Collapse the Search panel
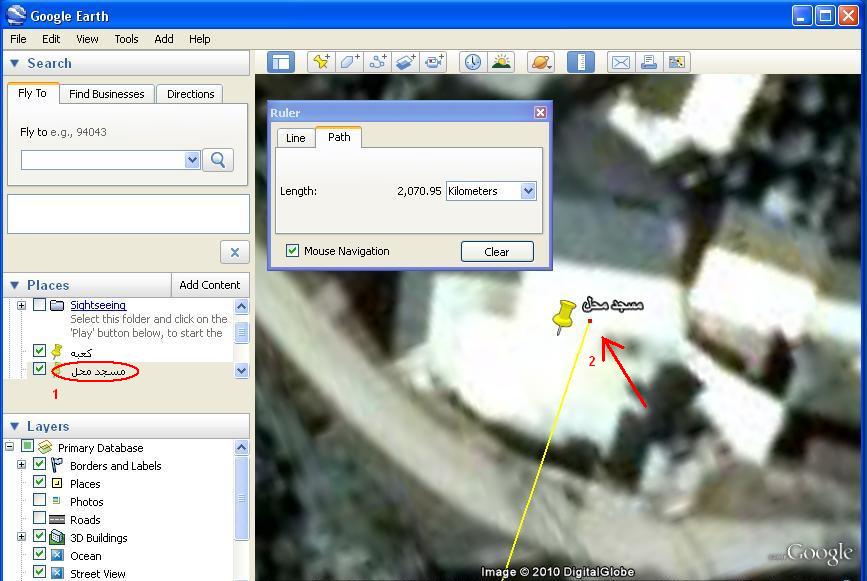The image size is (867, 581). (x=15, y=64)
